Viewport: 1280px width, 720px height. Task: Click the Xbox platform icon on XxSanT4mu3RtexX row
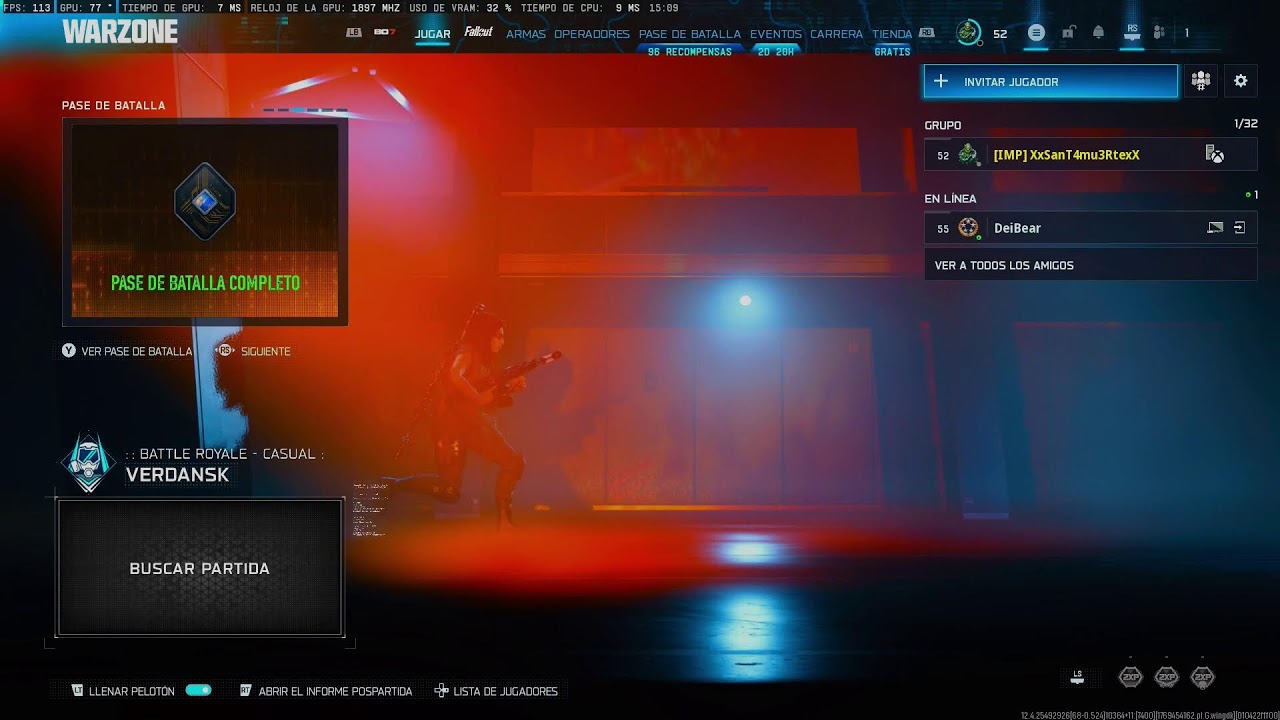pos(1214,155)
